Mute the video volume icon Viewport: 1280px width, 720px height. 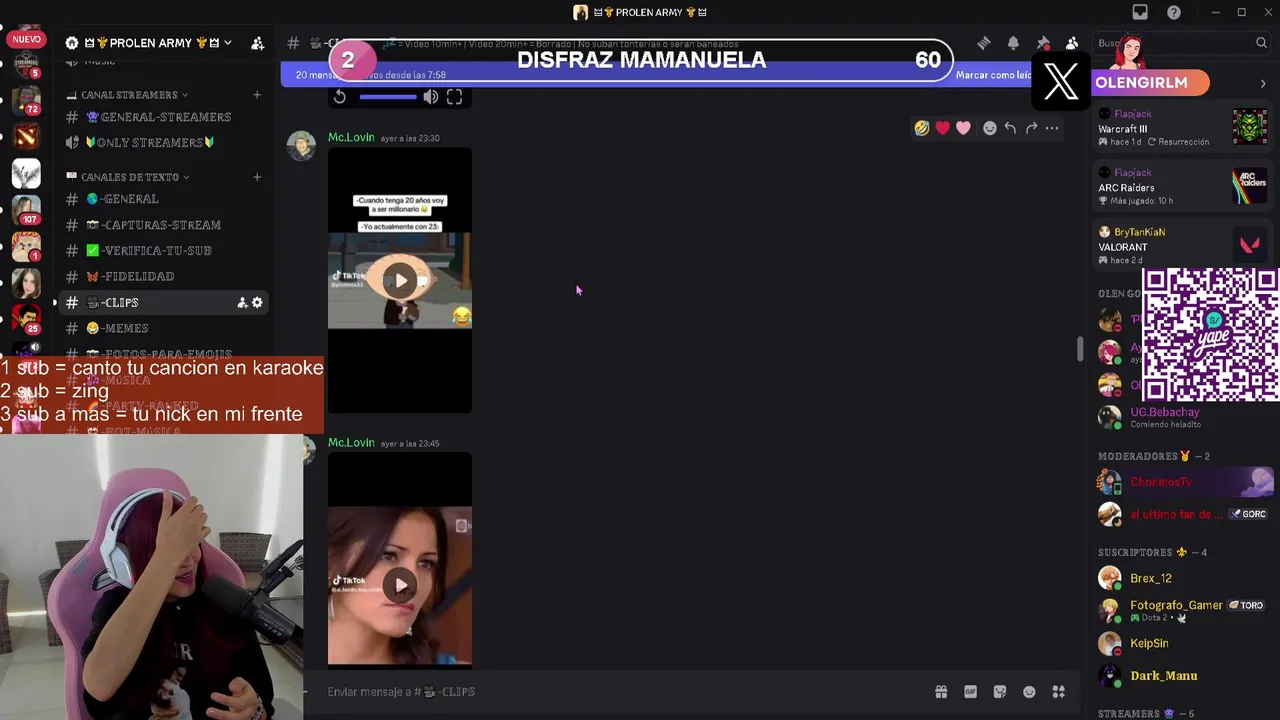click(430, 97)
